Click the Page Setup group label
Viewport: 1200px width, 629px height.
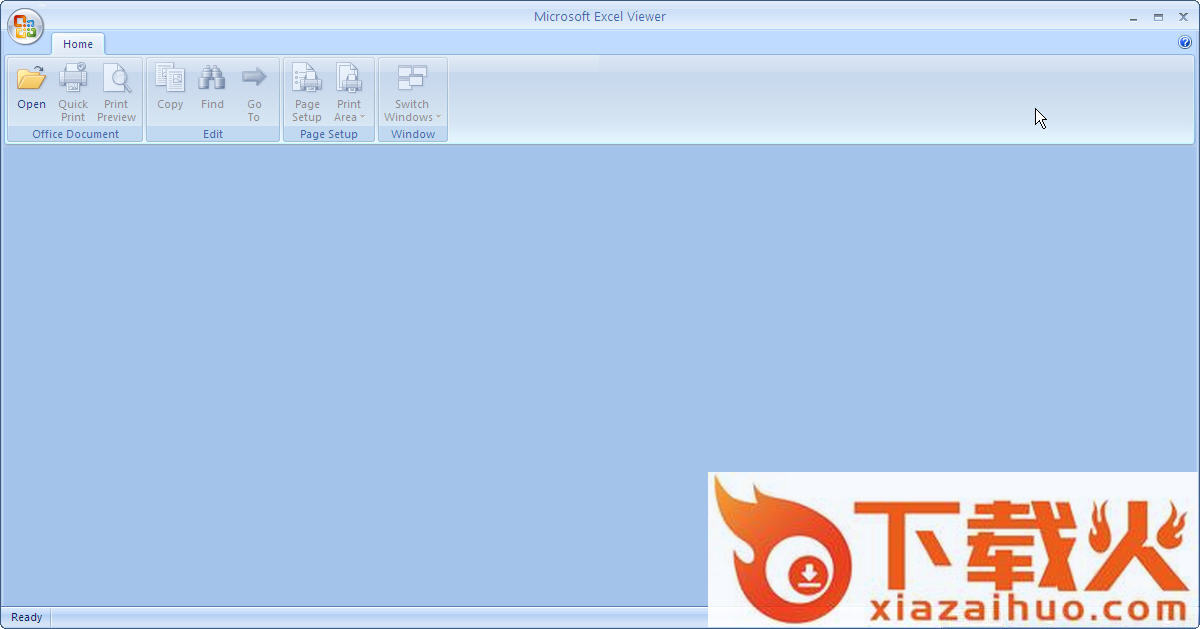[329, 134]
